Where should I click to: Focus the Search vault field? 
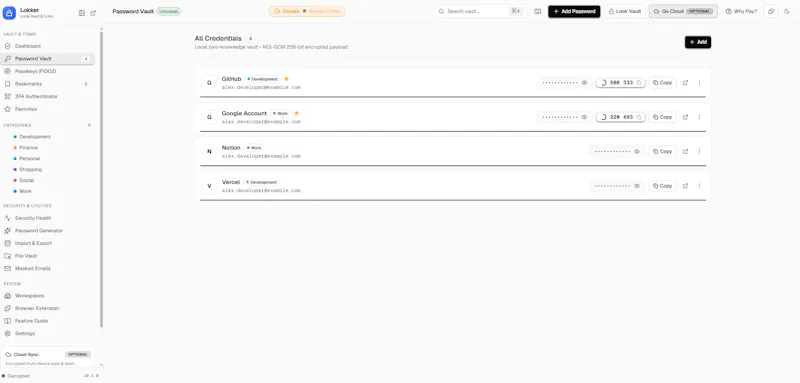pos(480,11)
